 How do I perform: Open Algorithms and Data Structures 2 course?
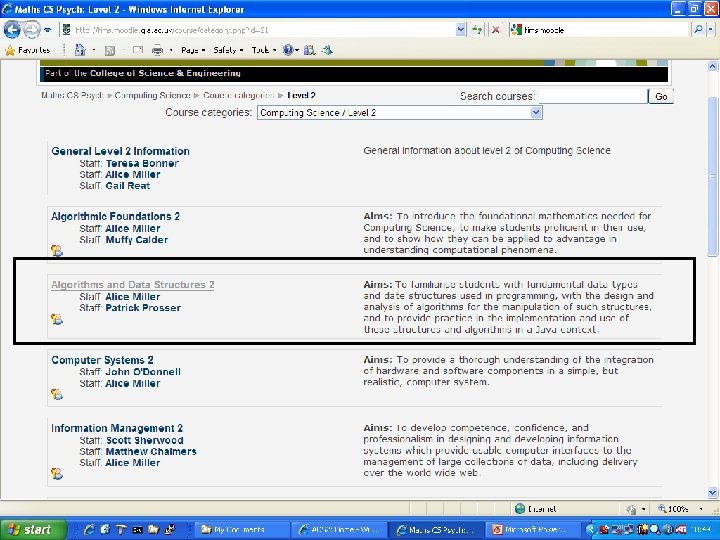[133, 285]
